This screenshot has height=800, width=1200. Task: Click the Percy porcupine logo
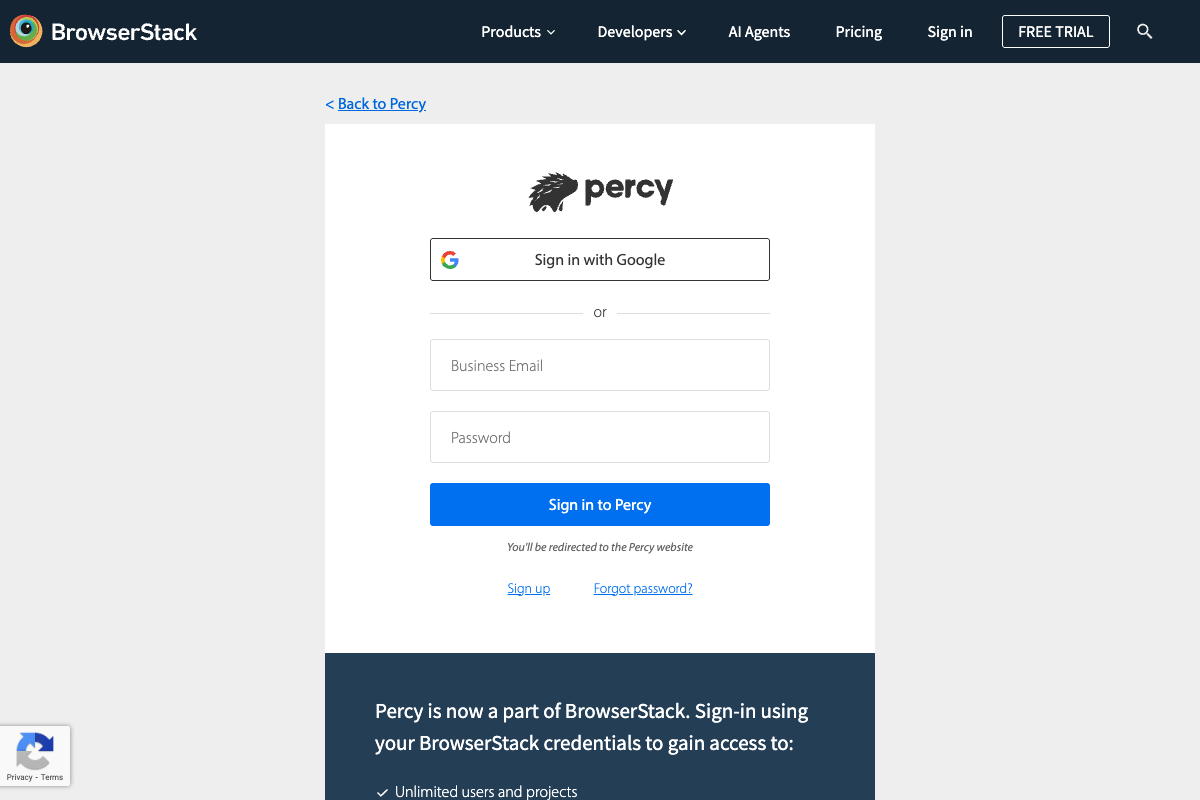coord(552,190)
